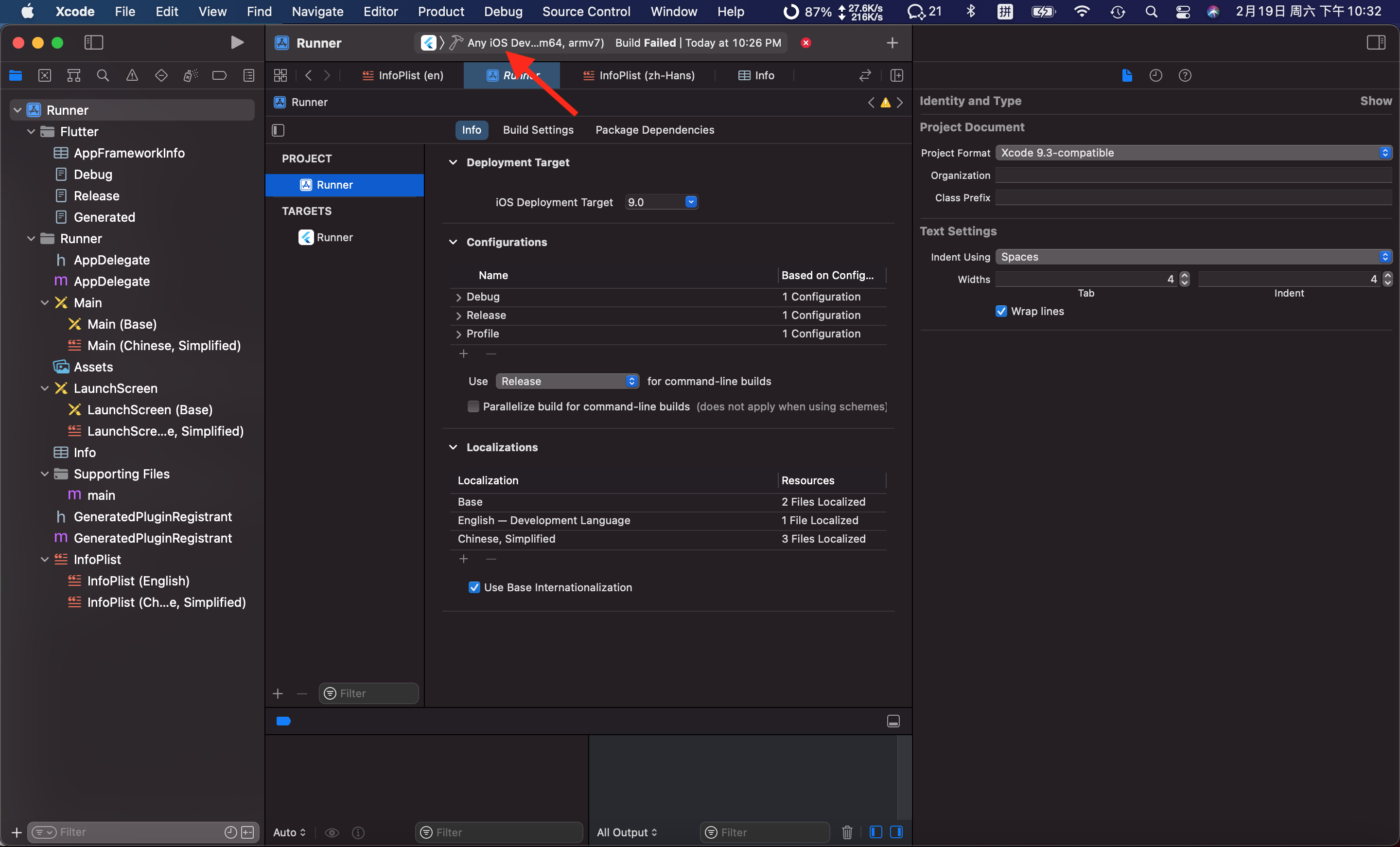The image size is (1400, 847).
Task: Open the Find navigator magnifier icon
Action: pyautogui.click(x=103, y=75)
